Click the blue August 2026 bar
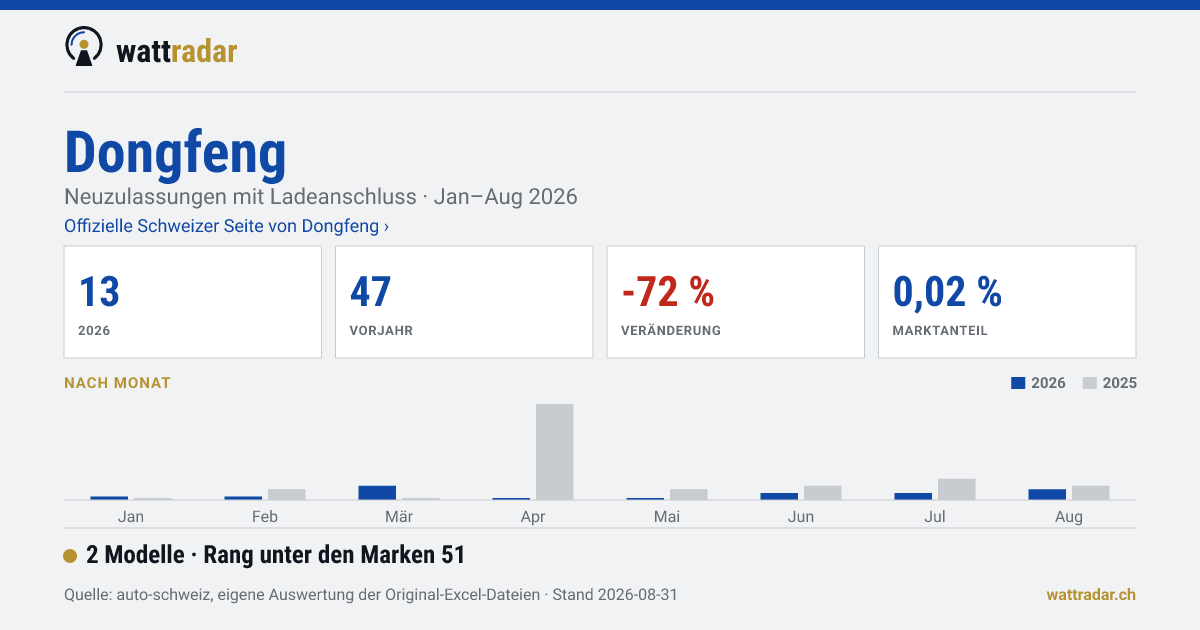The width and height of the screenshot is (1200, 630). (x=1047, y=494)
